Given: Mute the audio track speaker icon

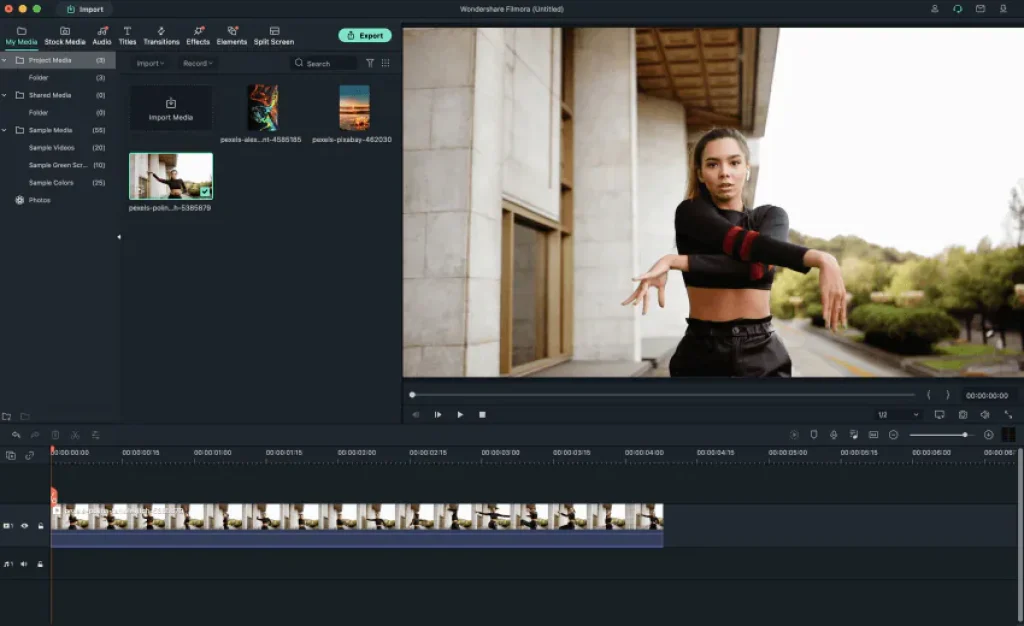Looking at the screenshot, I should [24, 564].
